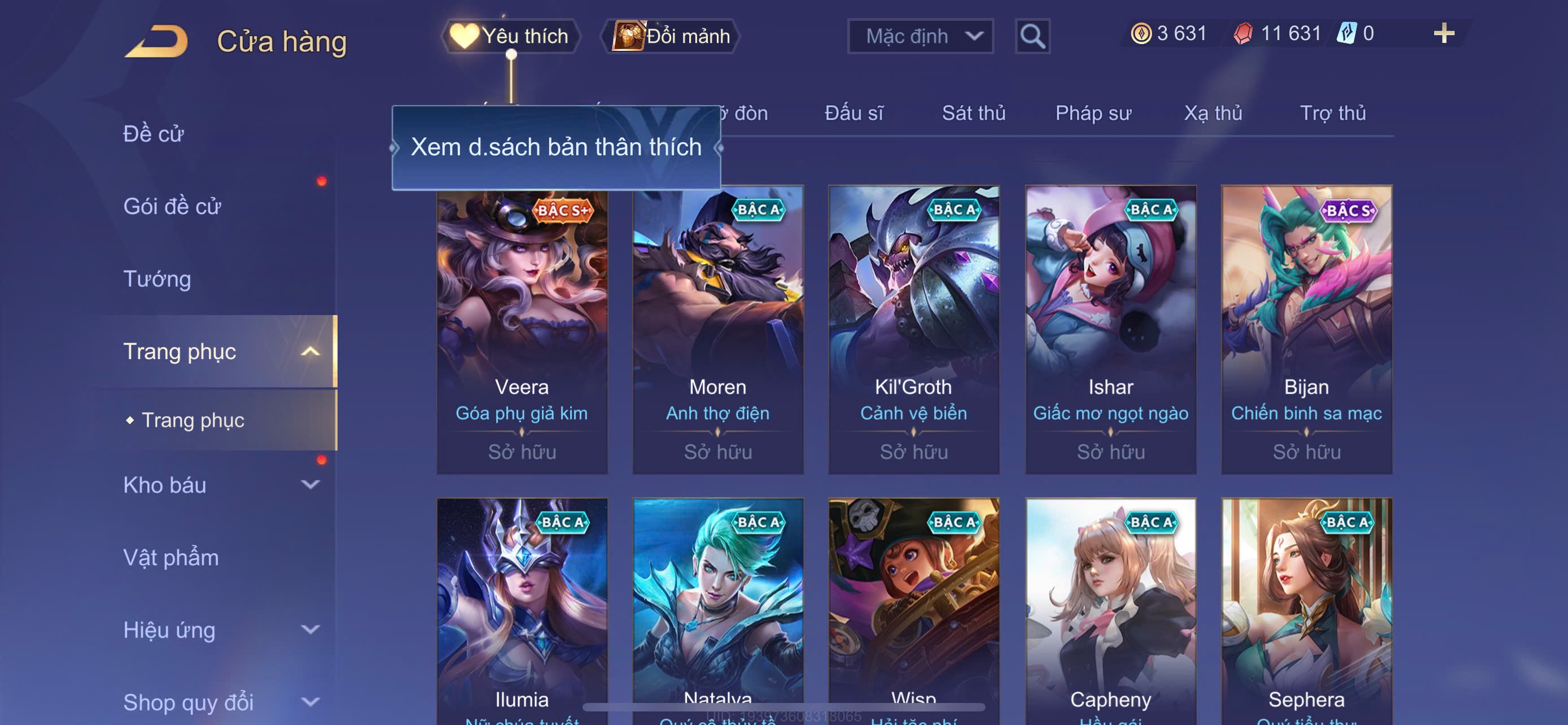
Task: Tap the plus icon to add currency
Action: click(1444, 33)
